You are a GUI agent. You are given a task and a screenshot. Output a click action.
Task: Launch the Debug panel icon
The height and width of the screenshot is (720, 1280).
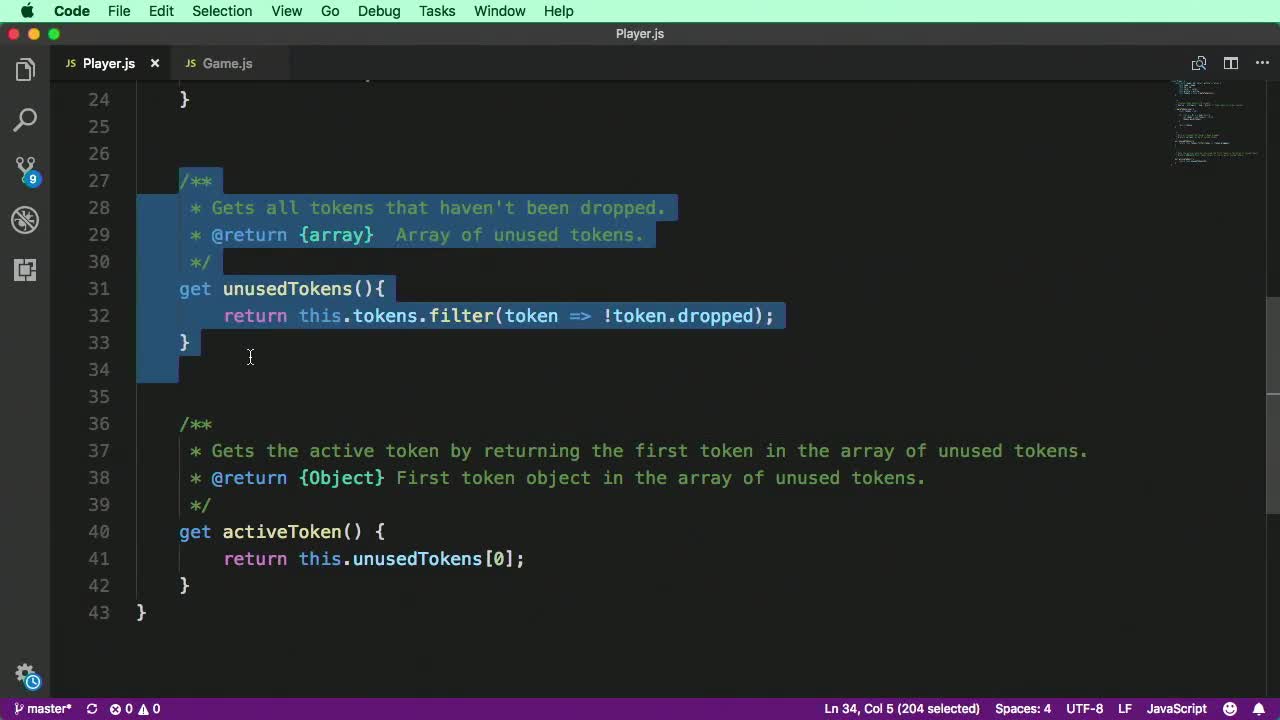(x=25, y=220)
